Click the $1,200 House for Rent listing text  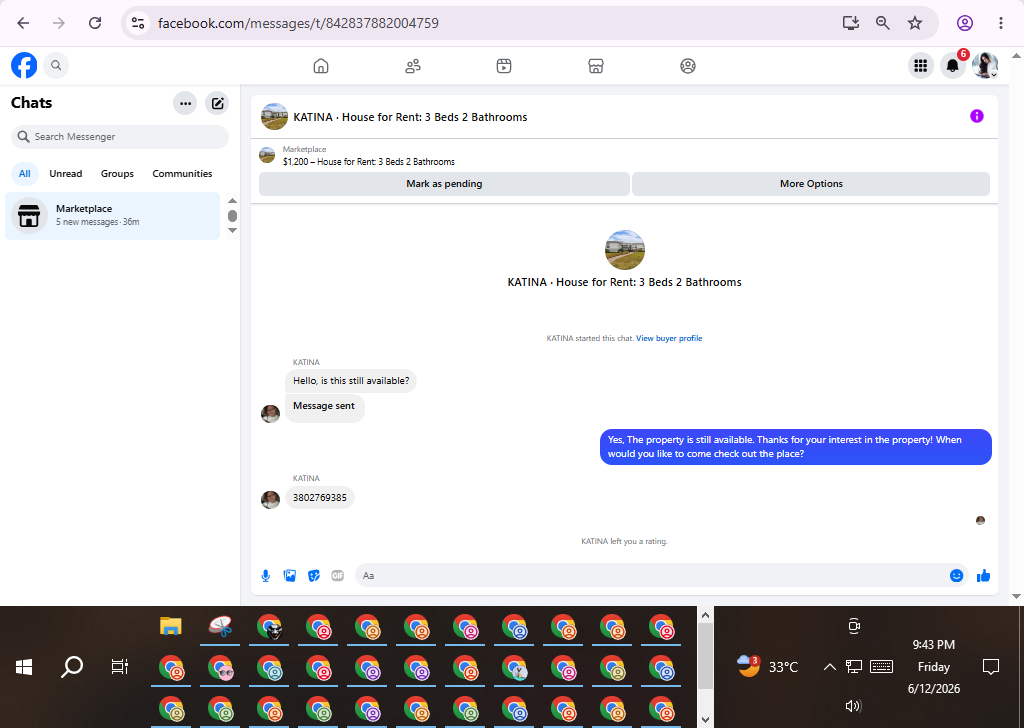click(x=368, y=162)
